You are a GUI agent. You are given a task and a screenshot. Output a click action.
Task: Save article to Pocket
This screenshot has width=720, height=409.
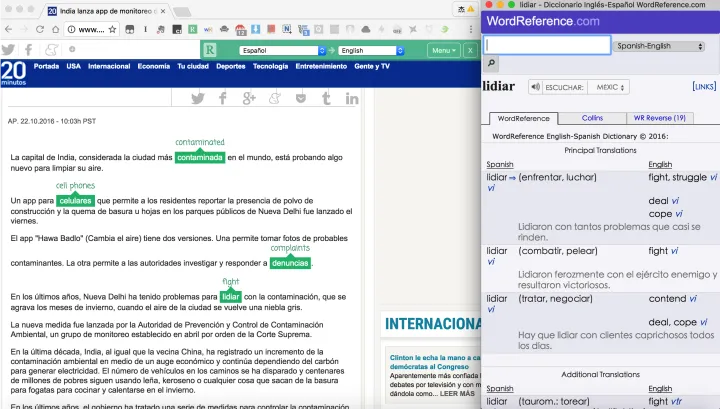click(x=301, y=98)
